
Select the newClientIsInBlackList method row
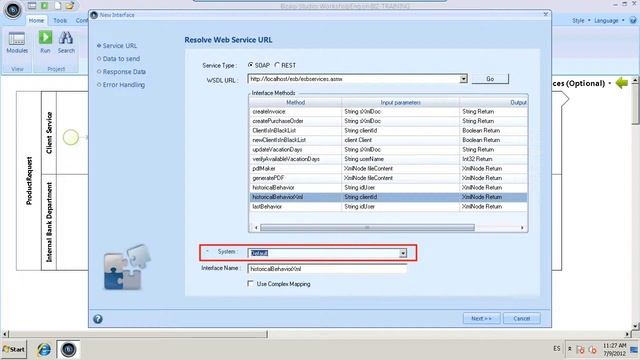click(388, 140)
